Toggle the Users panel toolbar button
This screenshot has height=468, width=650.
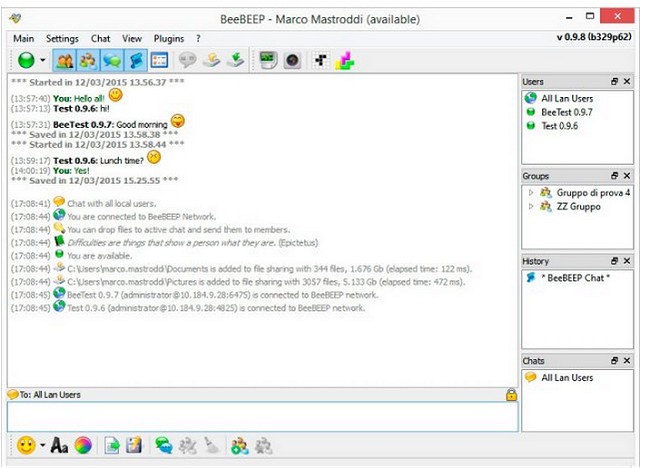point(64,61)
